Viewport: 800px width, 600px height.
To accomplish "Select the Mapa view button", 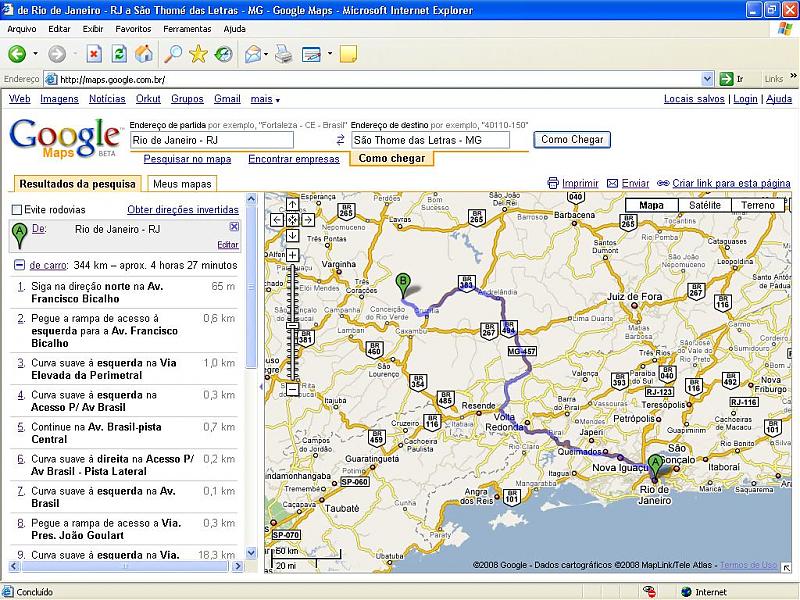I will (x=652, y=205).
